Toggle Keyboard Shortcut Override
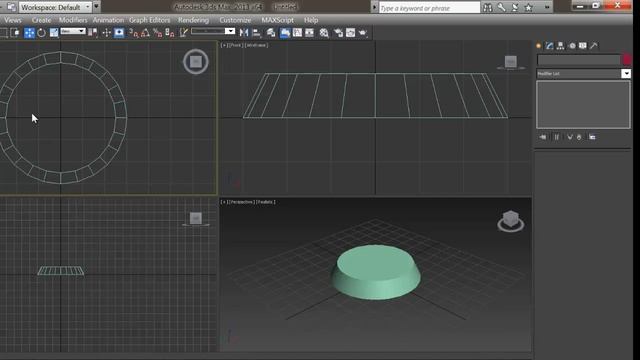Screen dimensions: 640x360 (119, 33)
